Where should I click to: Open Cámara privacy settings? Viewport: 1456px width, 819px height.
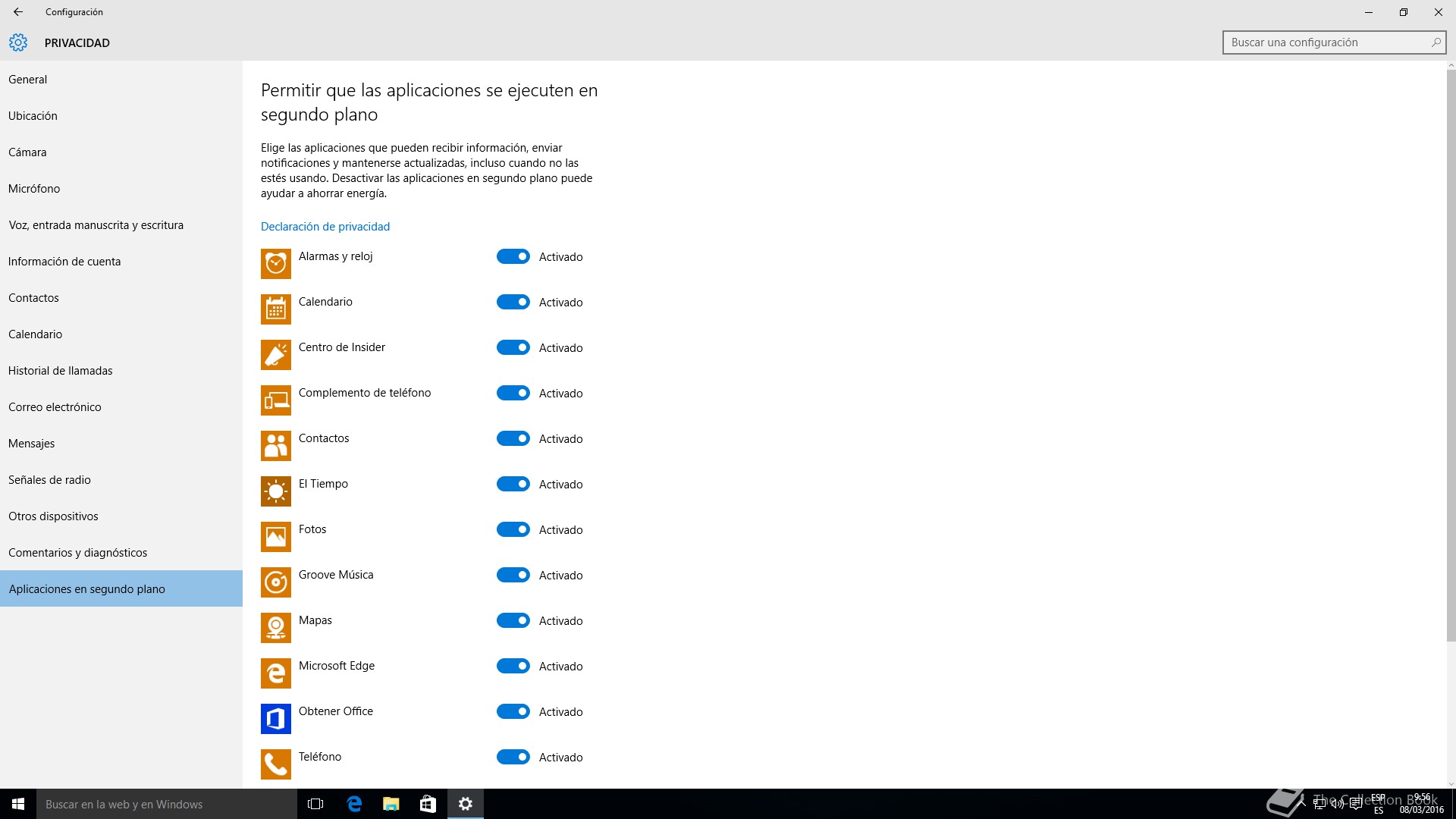pos(121,152)
